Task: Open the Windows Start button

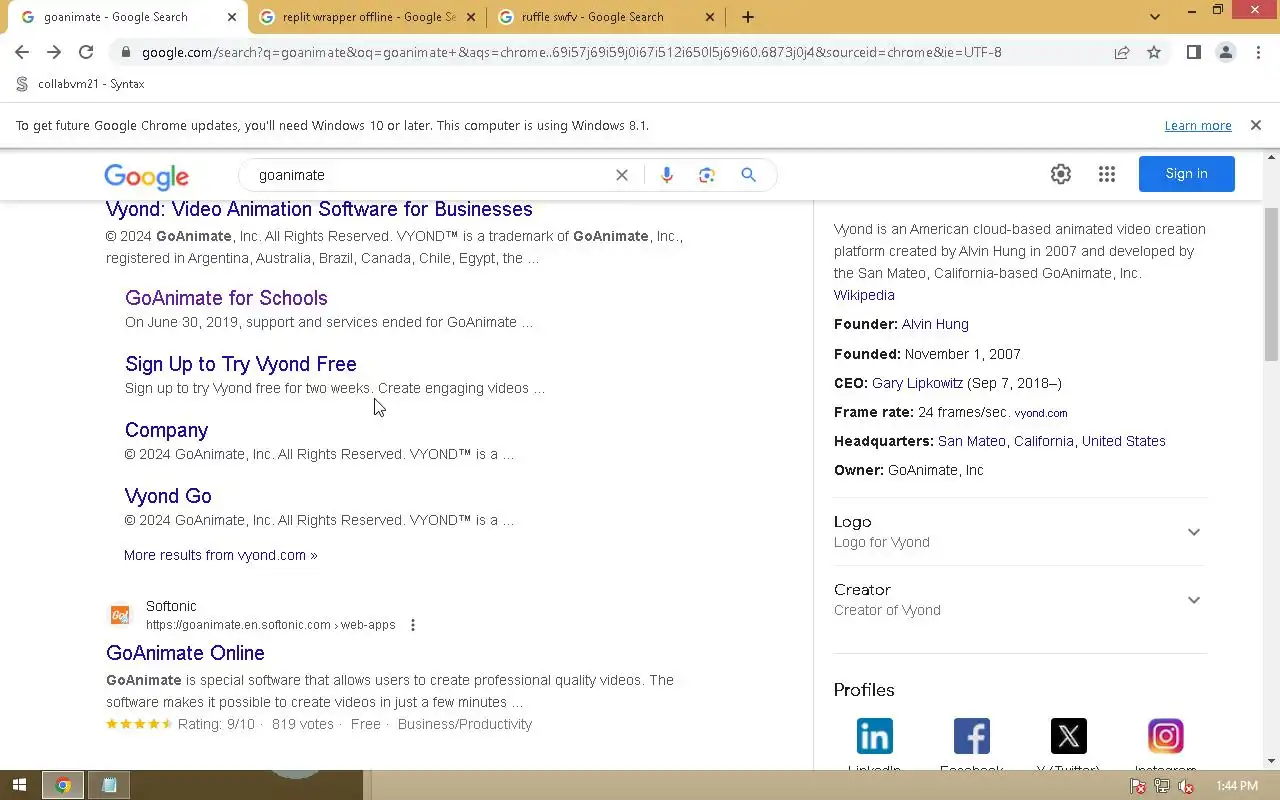Action: point(19,786)
